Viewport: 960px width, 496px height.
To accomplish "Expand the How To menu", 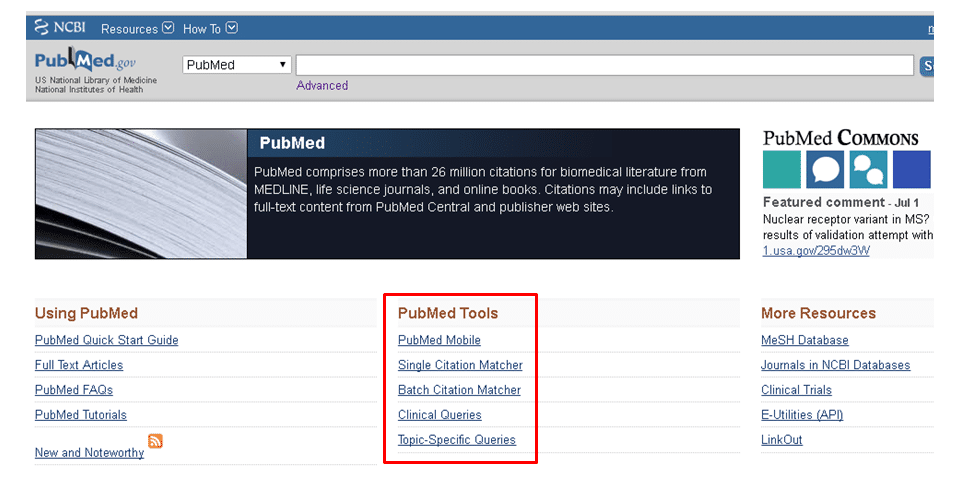I will 210,29.
